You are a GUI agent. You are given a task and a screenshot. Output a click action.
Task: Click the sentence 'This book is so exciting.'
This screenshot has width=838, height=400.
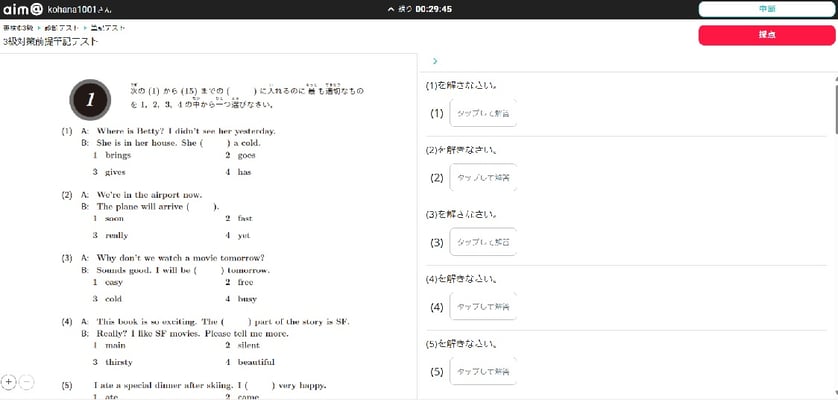coord(148,322)
